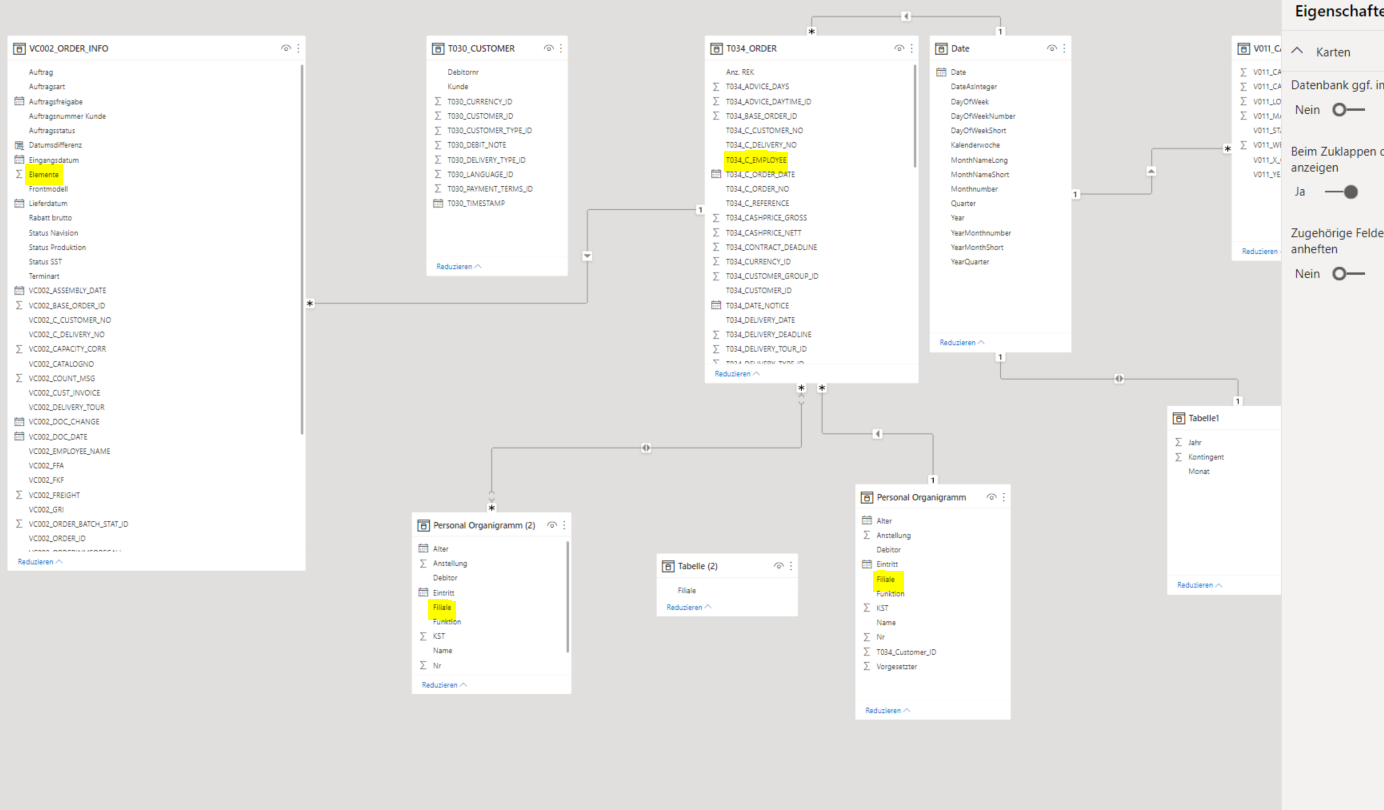Select filter arrow between Date and V011 table

pyautogui.click(x=1151, y=171)
